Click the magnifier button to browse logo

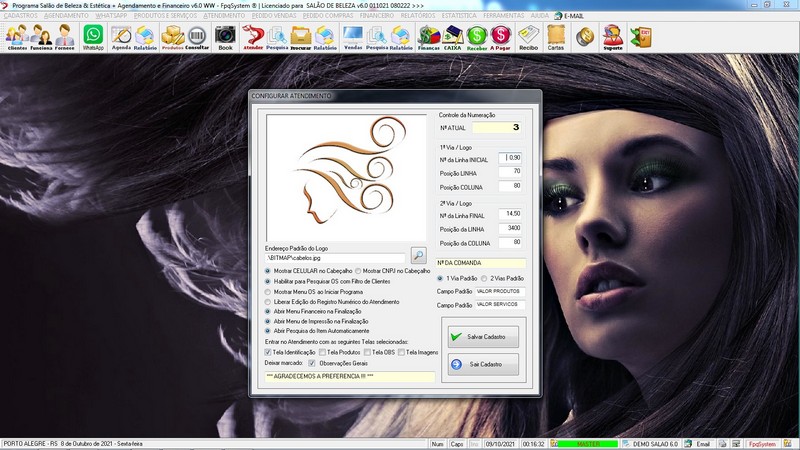pos(418,255)
